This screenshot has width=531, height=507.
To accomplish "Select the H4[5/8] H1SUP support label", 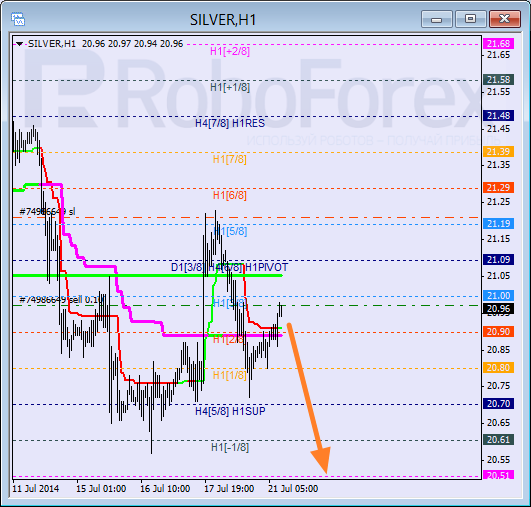I will (x=230, y=411).
